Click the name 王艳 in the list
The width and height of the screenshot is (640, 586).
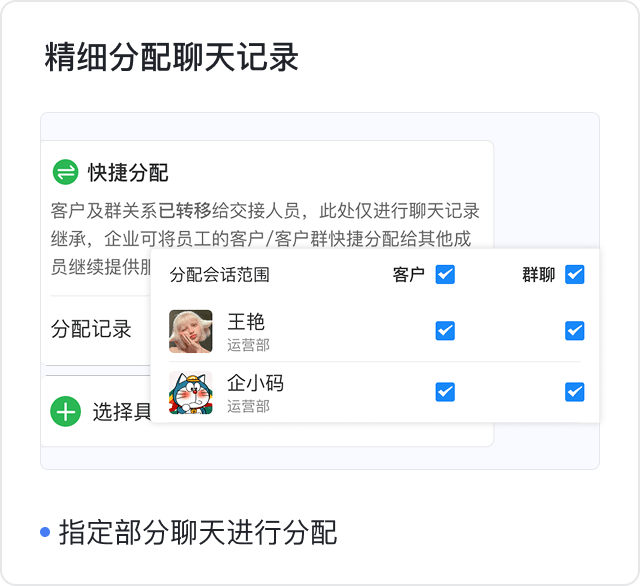pyautogui.click(x=246, y=322)
